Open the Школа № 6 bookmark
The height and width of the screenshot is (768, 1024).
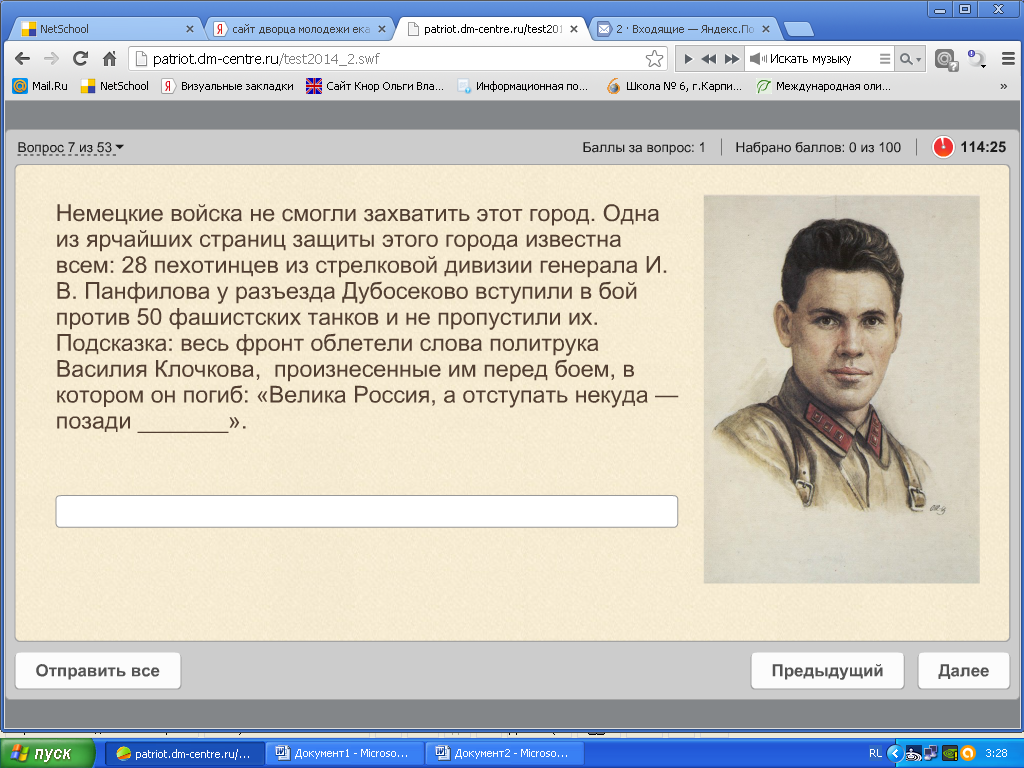point(674,86)
